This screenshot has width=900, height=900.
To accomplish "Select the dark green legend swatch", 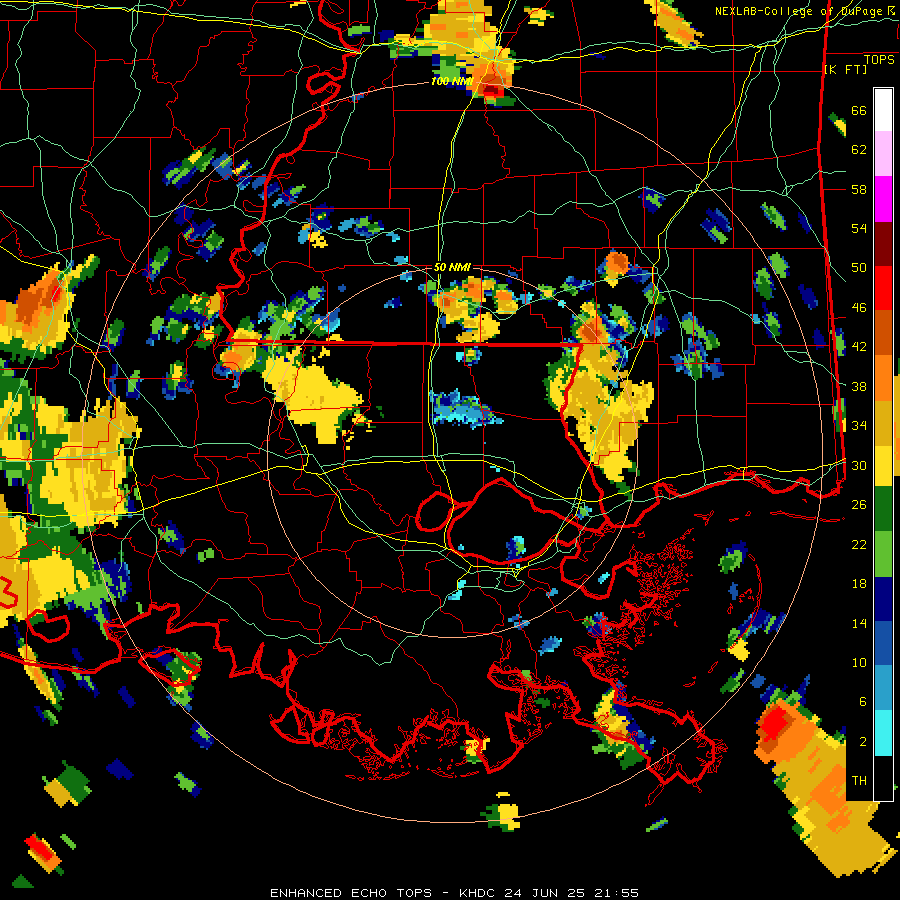I will point(883,509).
